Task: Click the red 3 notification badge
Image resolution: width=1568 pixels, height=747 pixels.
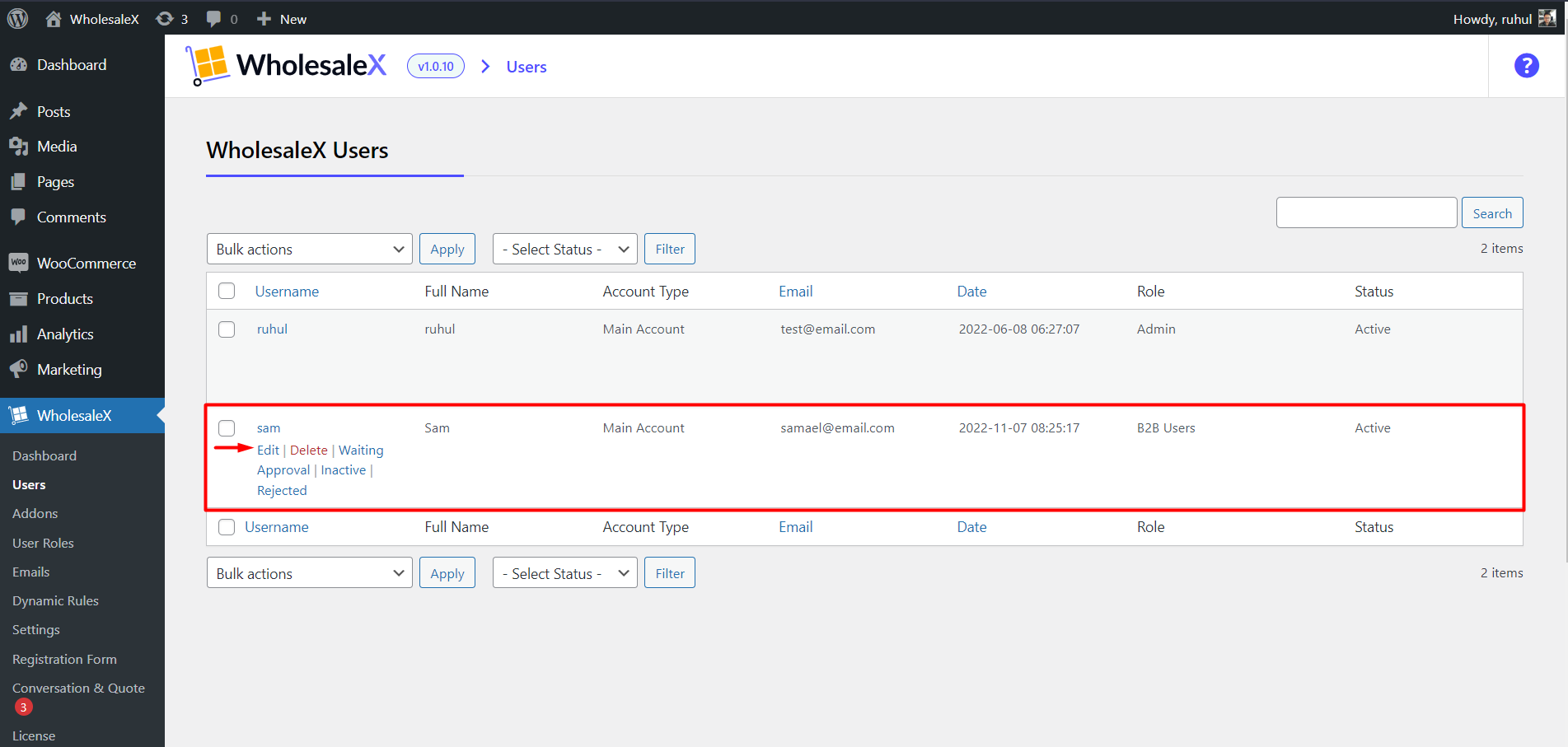Action: (x=23, y=707)
